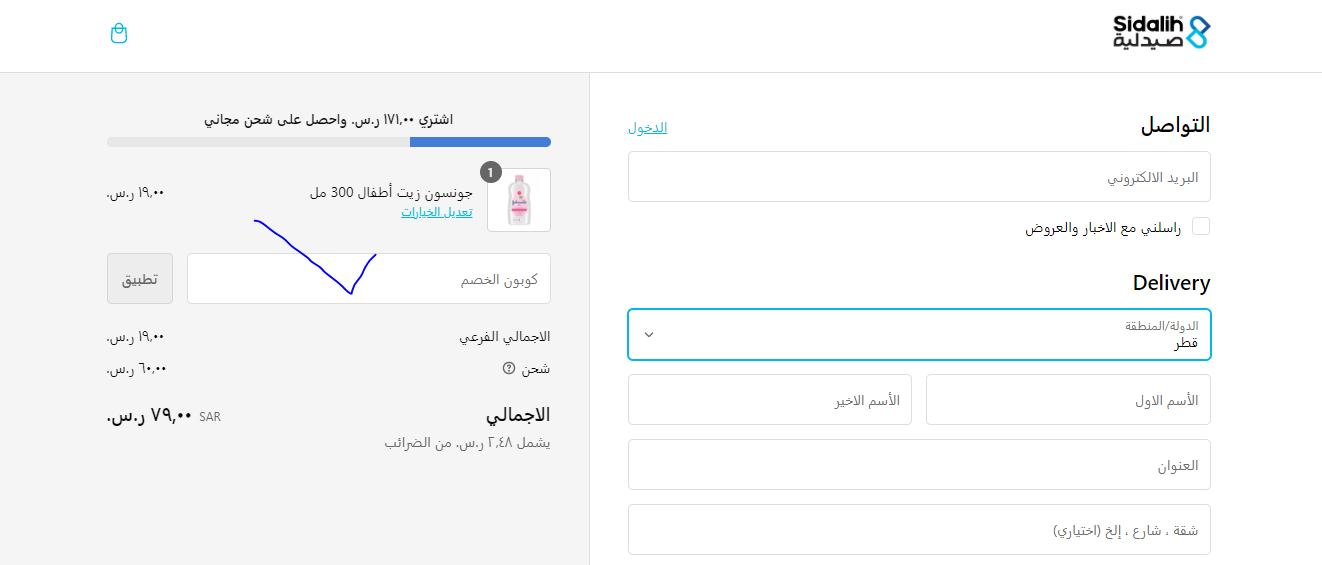Focus the البريد الالكتروني email field

pos(919,177)
